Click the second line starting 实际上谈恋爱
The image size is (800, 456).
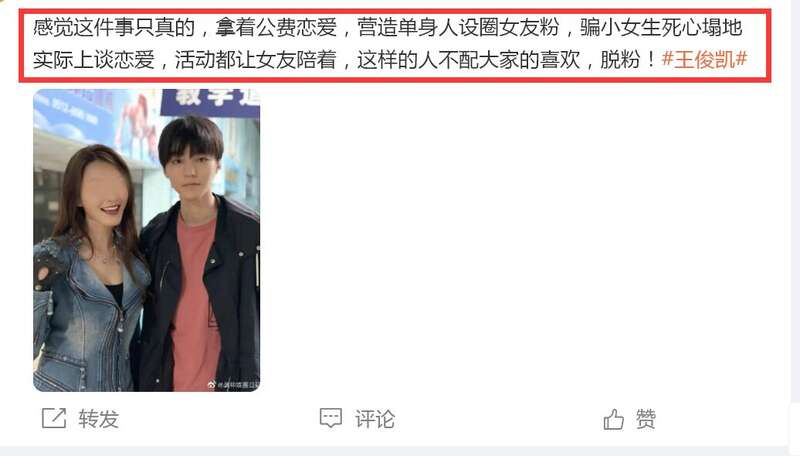(x=390, y=60)
